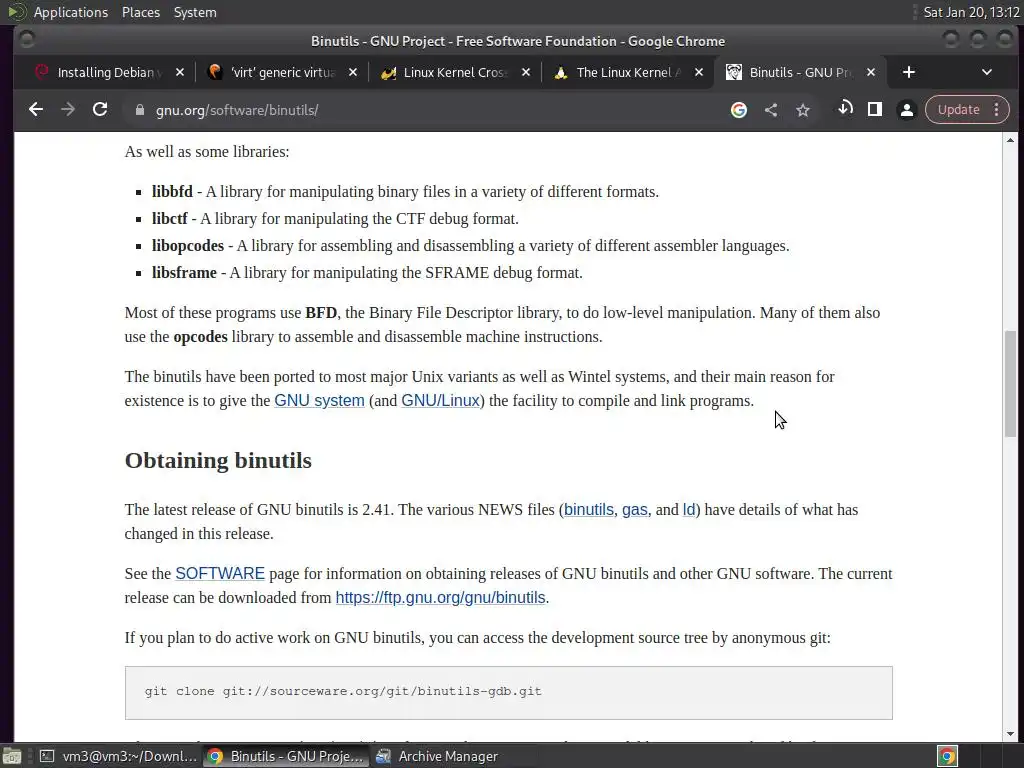Click the 'libopcodes' list entry
The height and width of the screenshot is (768, 1024).
pos(470,246)
